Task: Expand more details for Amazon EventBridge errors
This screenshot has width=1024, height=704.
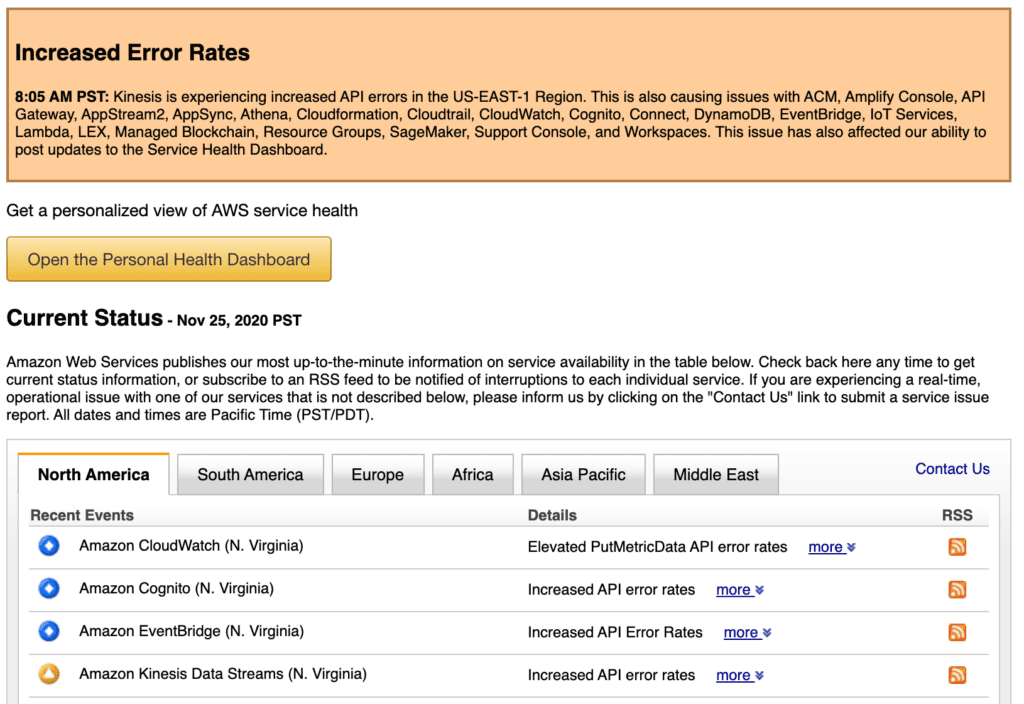Action: tap(747, 632)
